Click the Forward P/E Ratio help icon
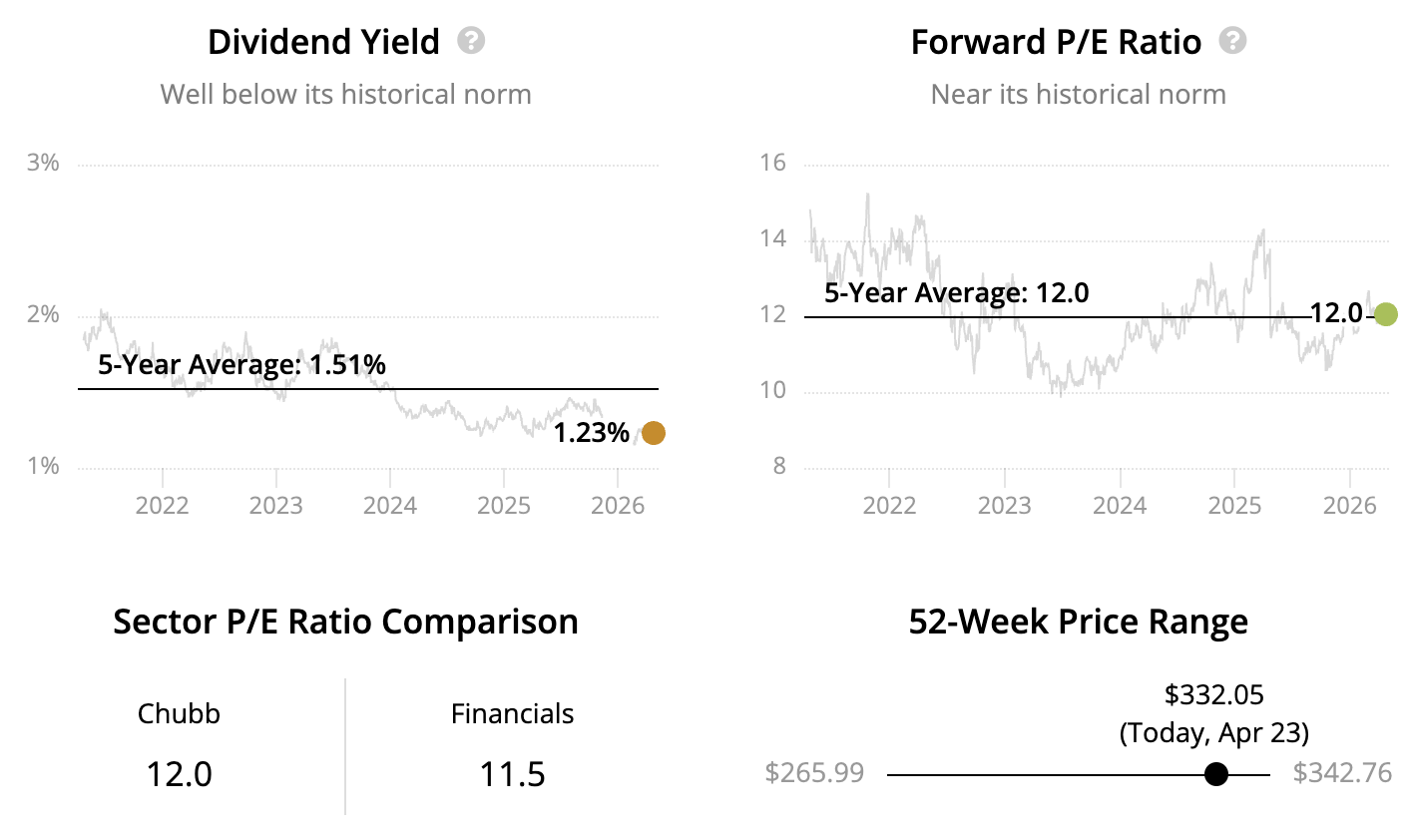The width and height of the screenshot is (1411, 840). (x=1233, y=41)
